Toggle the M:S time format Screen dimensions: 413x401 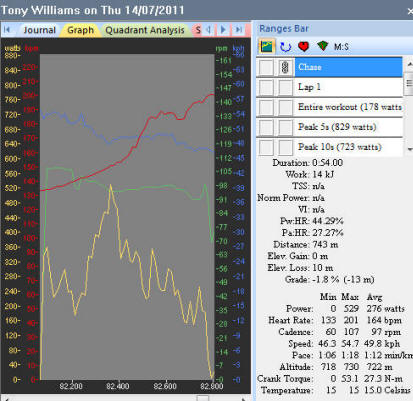[x=341, y=47]
